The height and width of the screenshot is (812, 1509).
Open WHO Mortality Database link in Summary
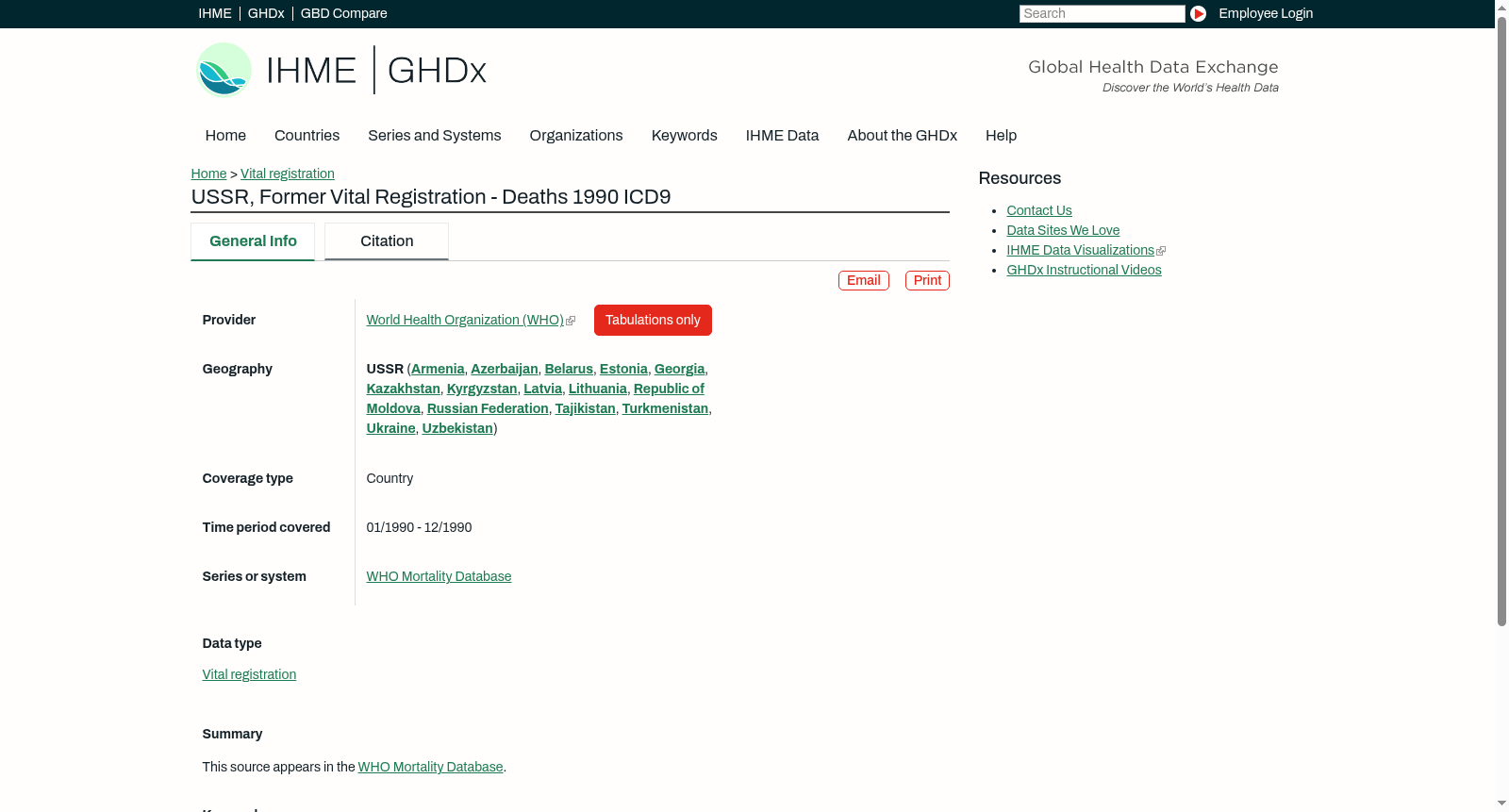click(430, 768)
